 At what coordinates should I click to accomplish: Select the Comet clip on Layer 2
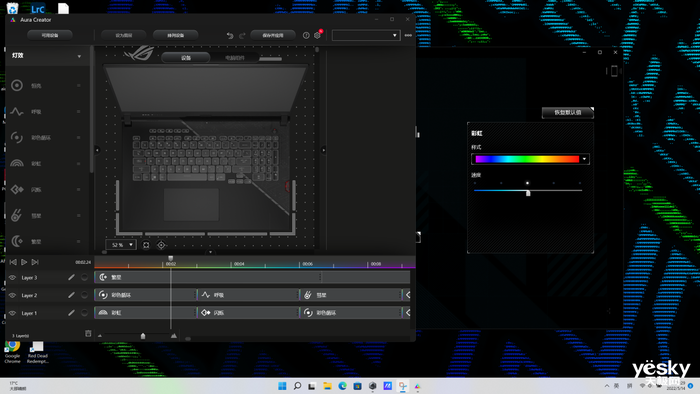351,295
